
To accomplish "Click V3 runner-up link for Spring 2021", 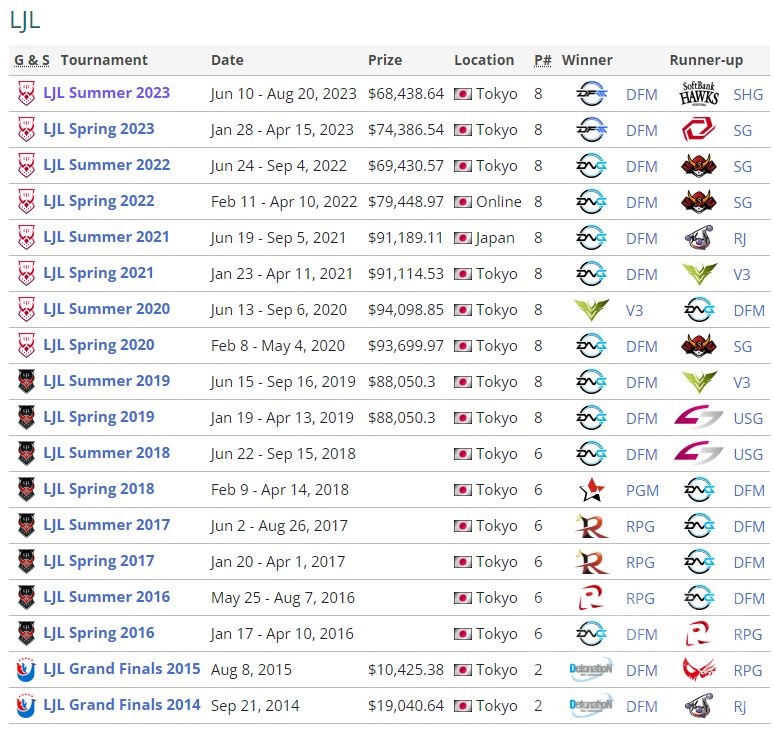I will pyautogui.click(x=741, y=274).
